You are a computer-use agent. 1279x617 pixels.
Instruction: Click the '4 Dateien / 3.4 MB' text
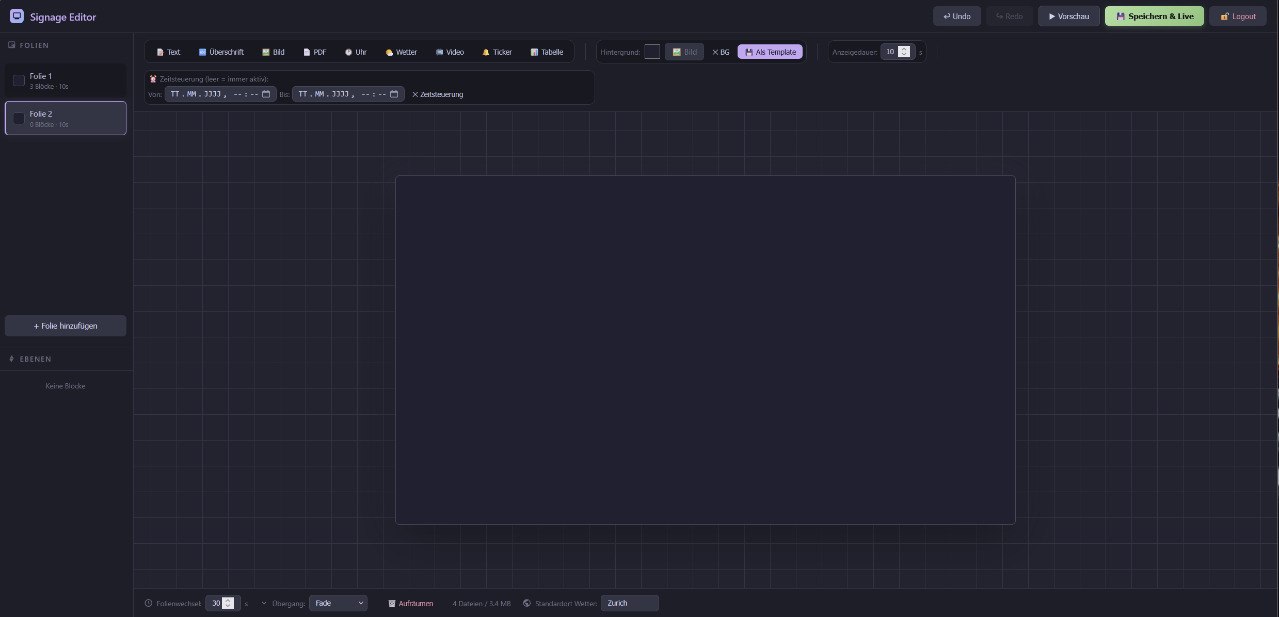click(x=482, y=603)
